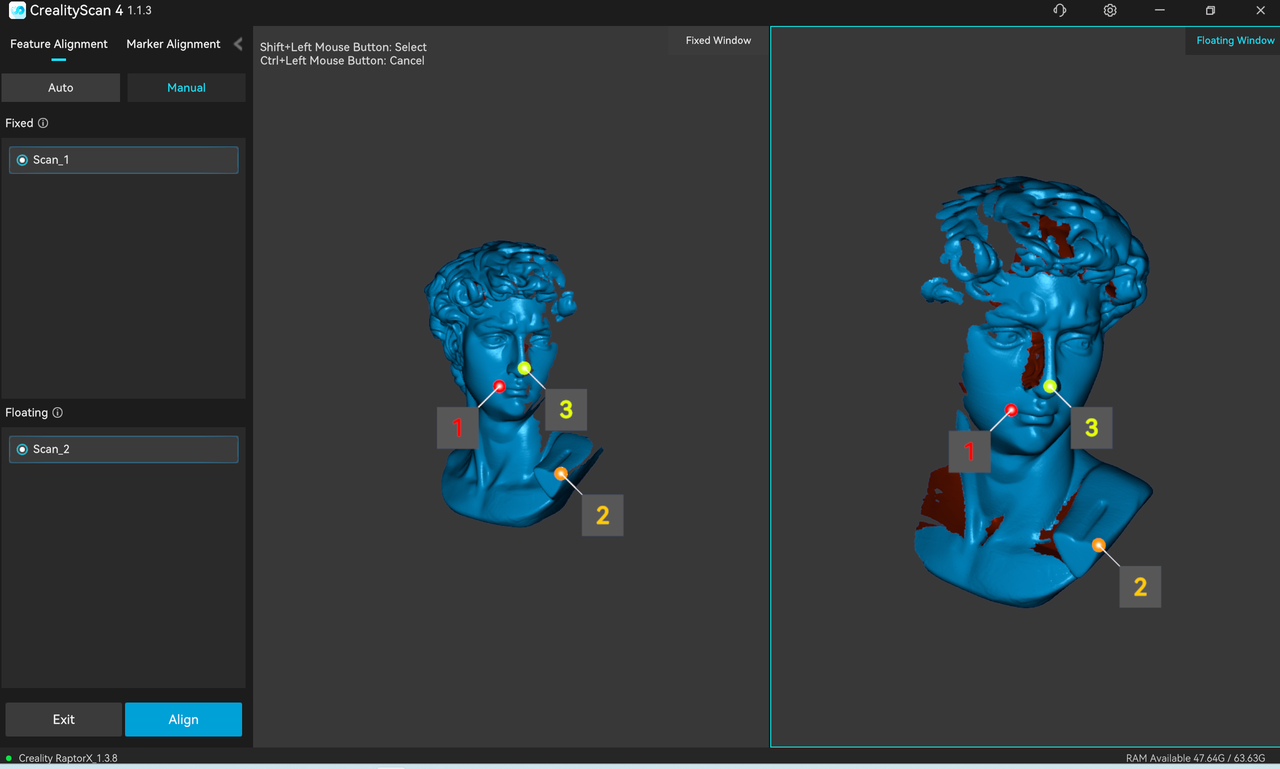Click the green device connection indicator
This screenshot has height=769, width=1280.
[8, 758]
